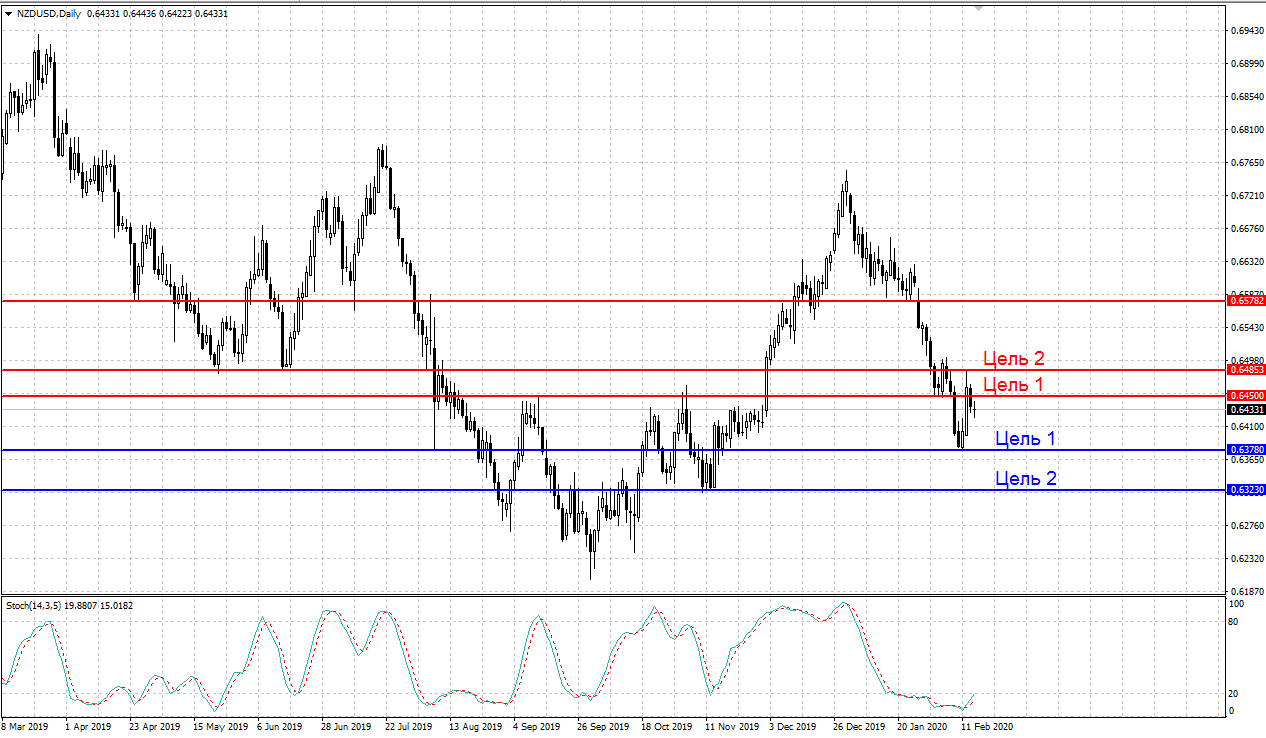Click the 100 level on Stochastic scale

click(x=1236, y=604)
